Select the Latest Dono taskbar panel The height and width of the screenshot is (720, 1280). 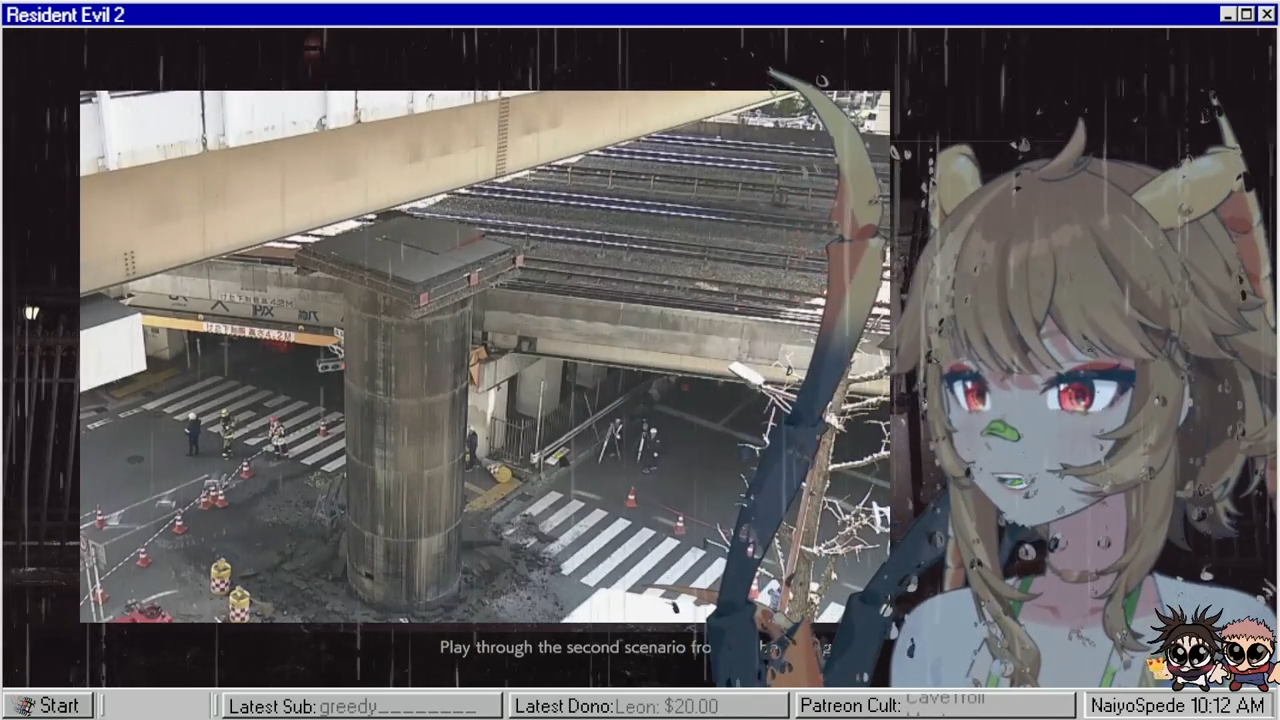click(x=648, y=706)
